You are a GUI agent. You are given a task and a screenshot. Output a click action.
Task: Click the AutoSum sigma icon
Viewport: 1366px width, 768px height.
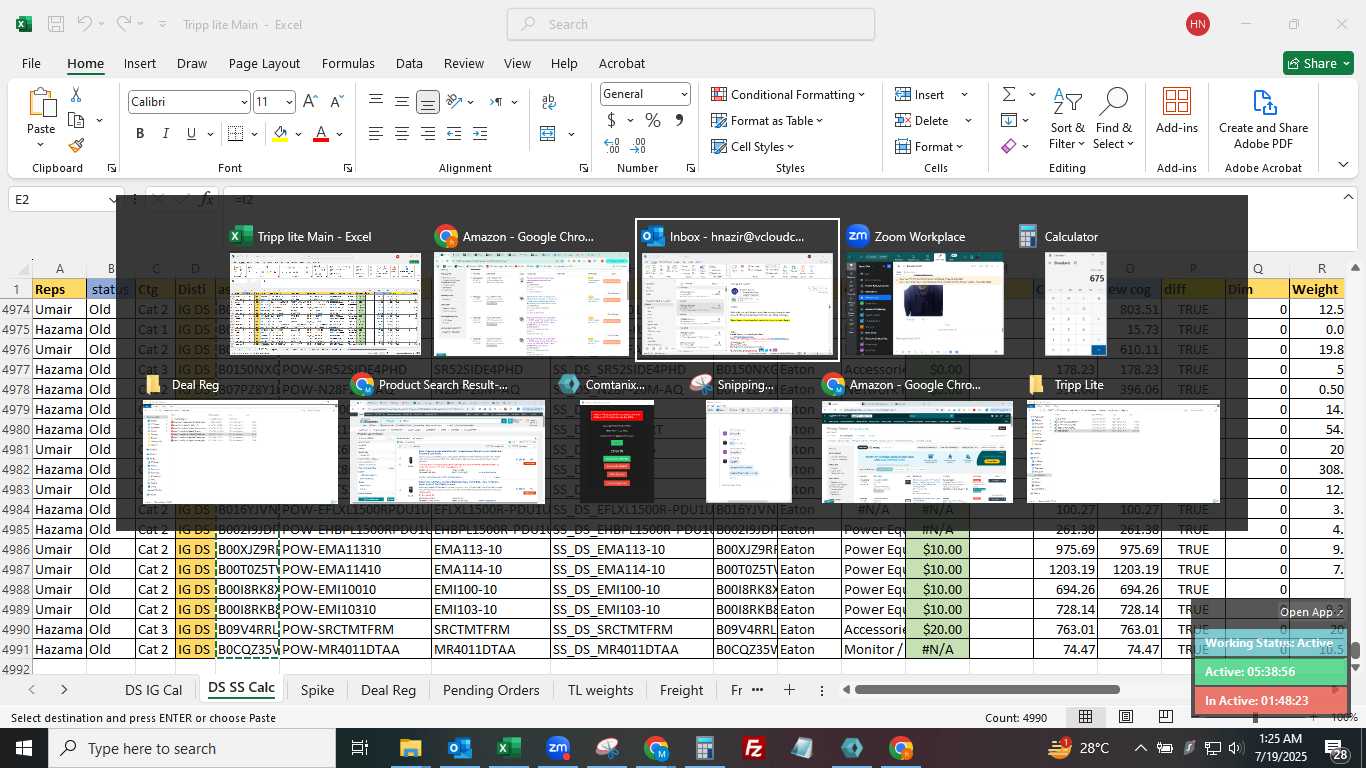coord(1009,94)
